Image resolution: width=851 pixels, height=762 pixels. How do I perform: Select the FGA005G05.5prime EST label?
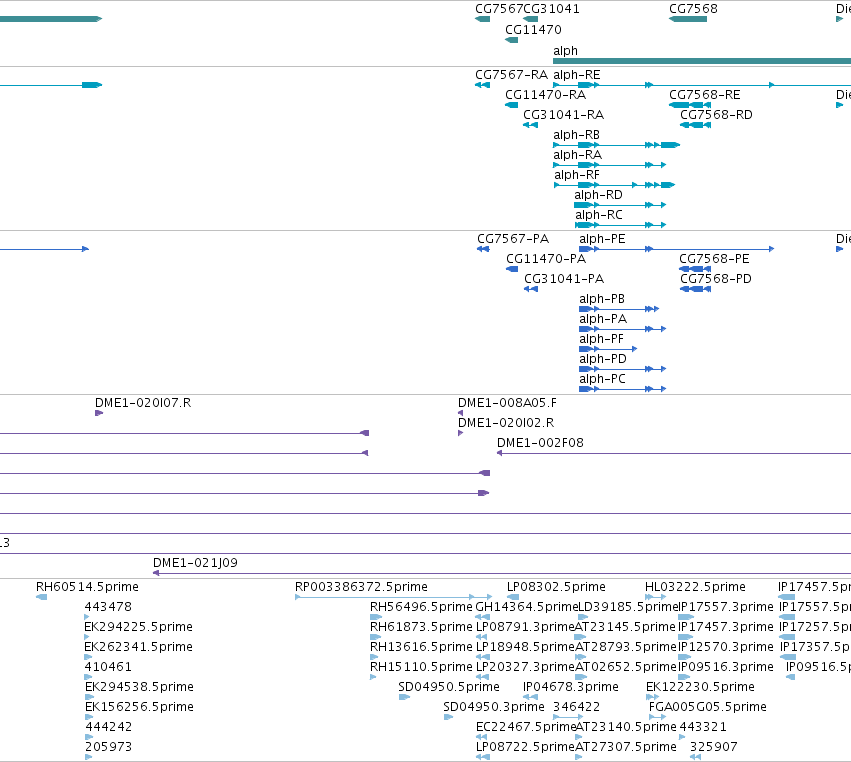[x=708, y=708]
